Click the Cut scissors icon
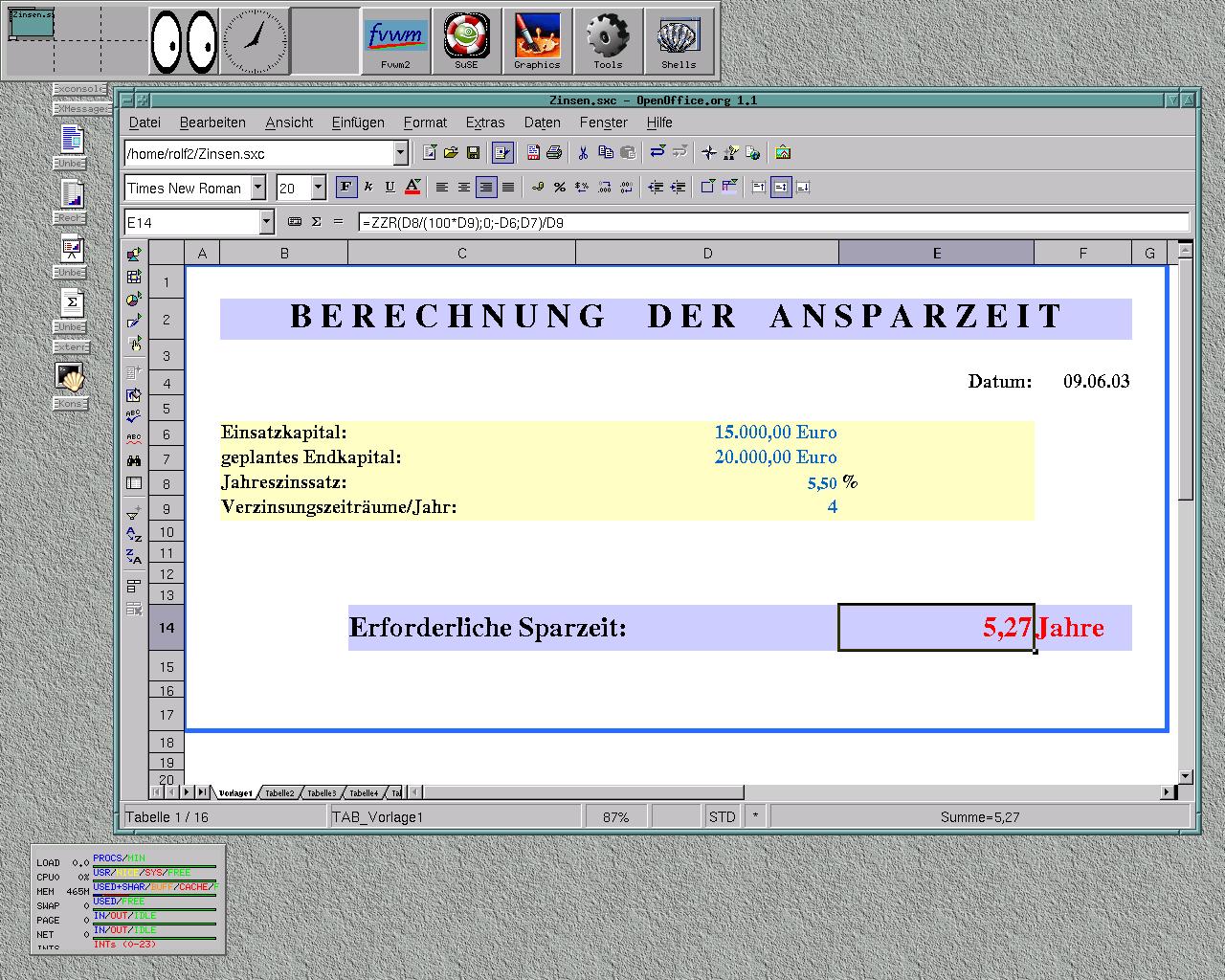 click(583, 152)
